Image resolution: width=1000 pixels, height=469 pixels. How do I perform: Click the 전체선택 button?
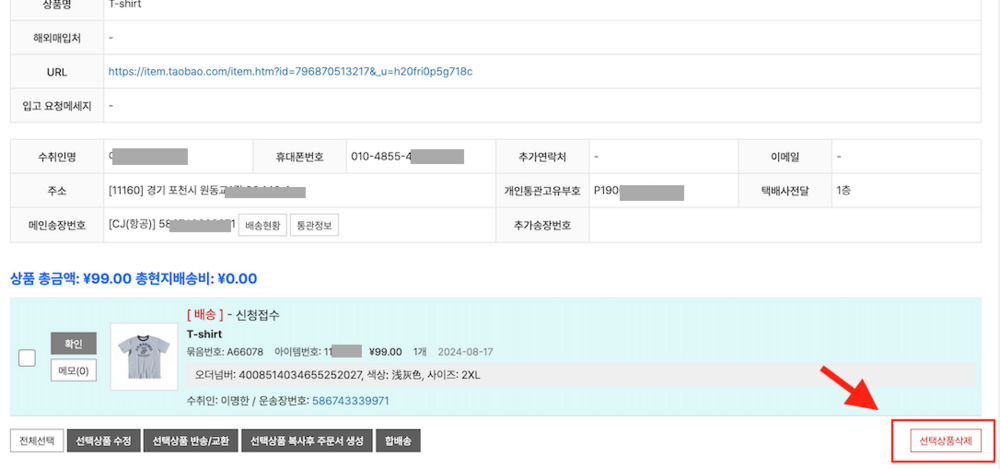pos(37,440)
